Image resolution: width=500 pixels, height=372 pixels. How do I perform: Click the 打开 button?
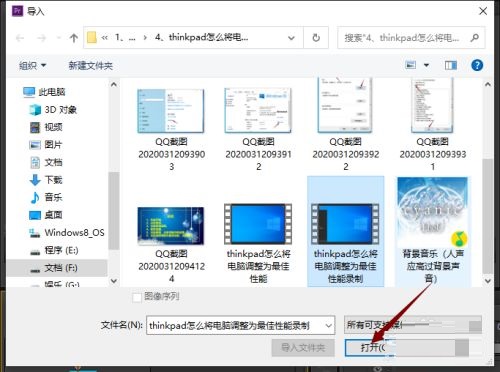370,348
